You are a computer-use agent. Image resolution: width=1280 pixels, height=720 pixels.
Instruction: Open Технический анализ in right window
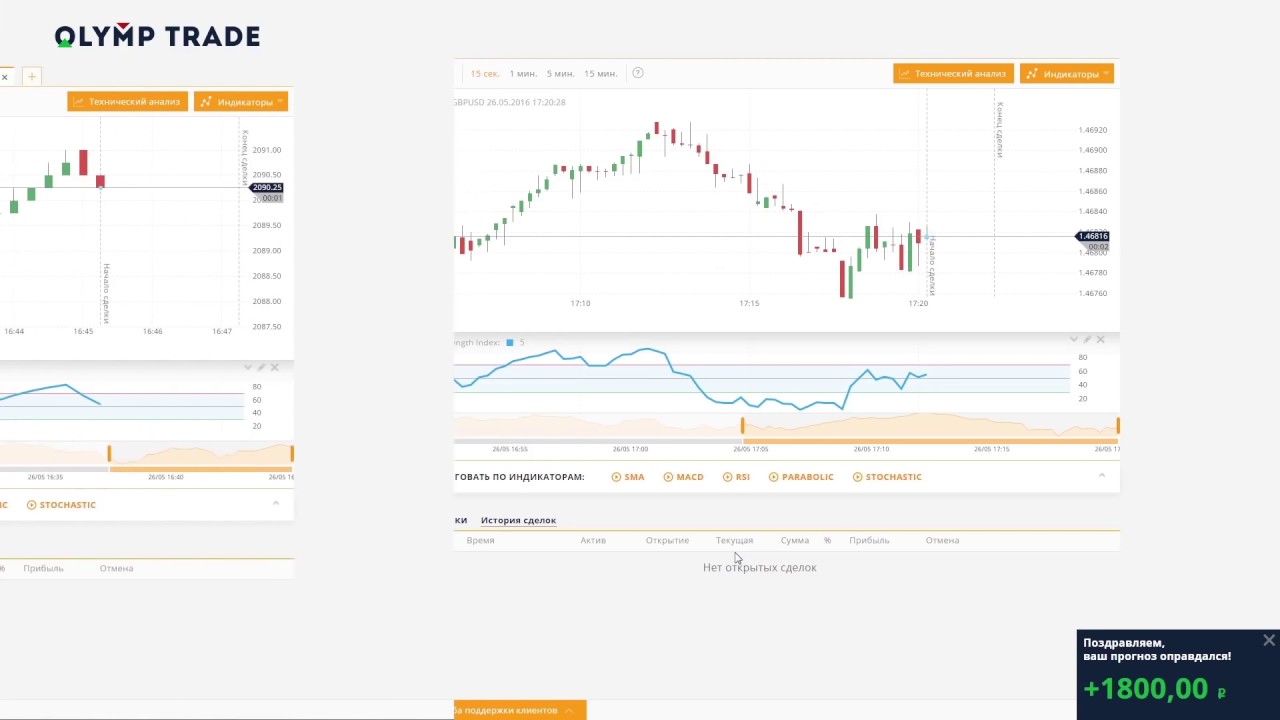click(x=953, y=74)
